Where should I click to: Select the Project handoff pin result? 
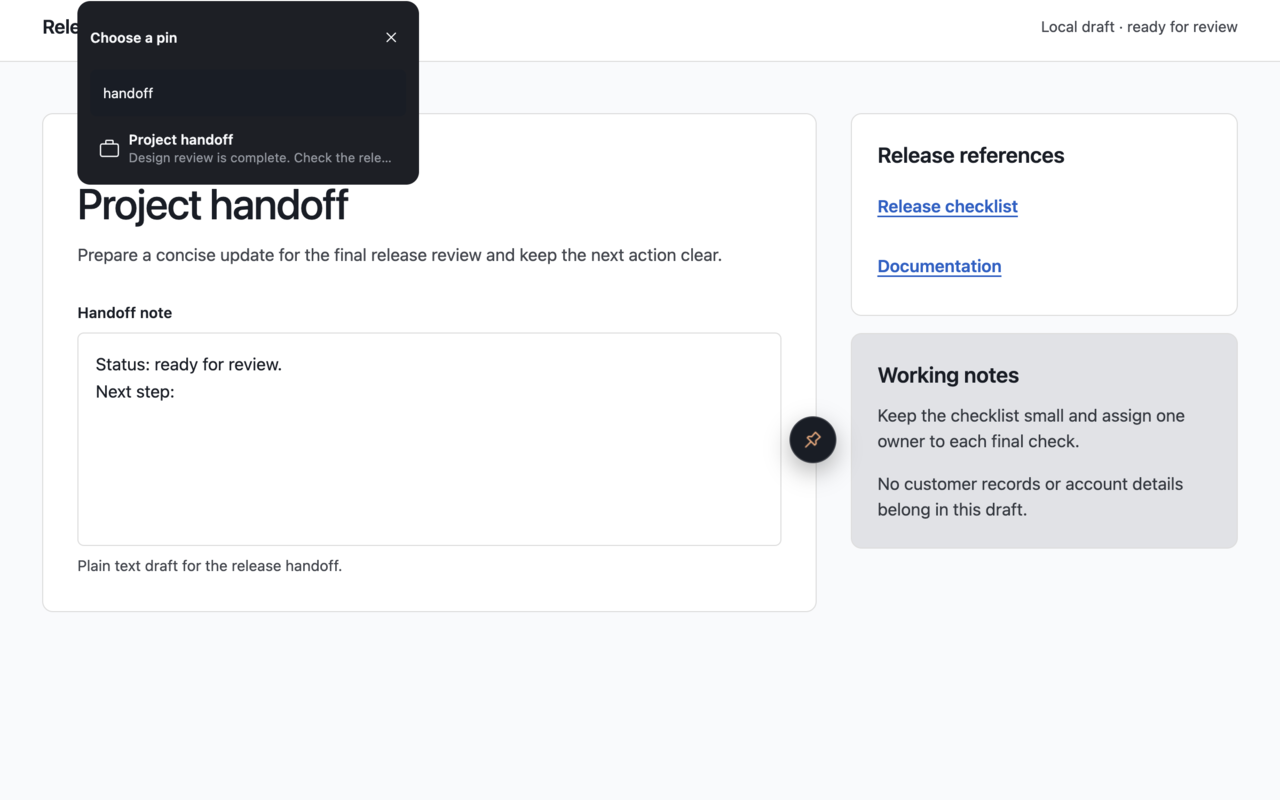pos(248,148)
